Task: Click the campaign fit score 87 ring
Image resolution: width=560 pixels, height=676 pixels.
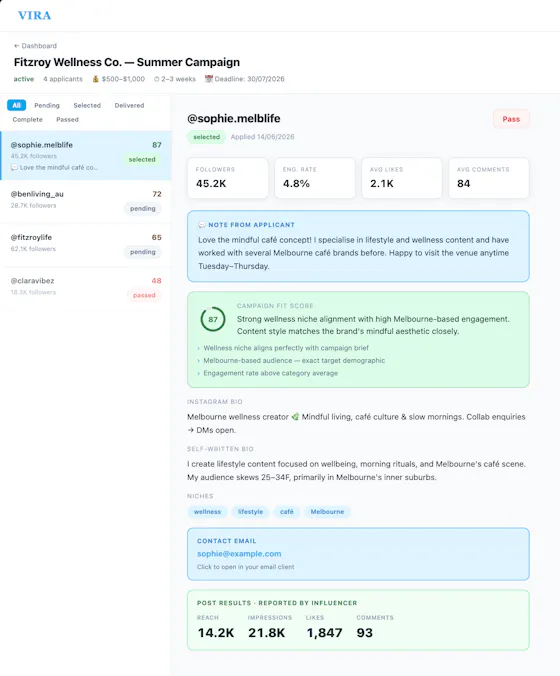Action: pos(213,319)
